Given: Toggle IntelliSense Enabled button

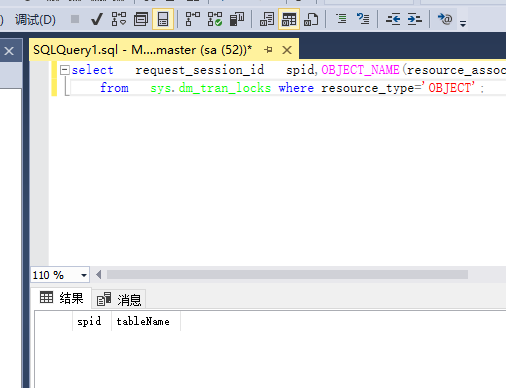Looking at the screenshot, I should click(163, 19).
